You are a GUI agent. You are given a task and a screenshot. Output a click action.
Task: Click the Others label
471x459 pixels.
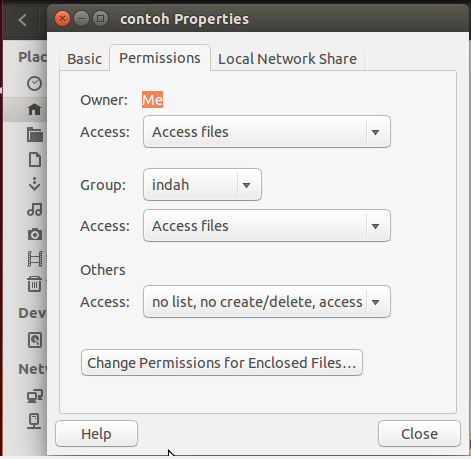pyautogui.click(x=103, y=270)
